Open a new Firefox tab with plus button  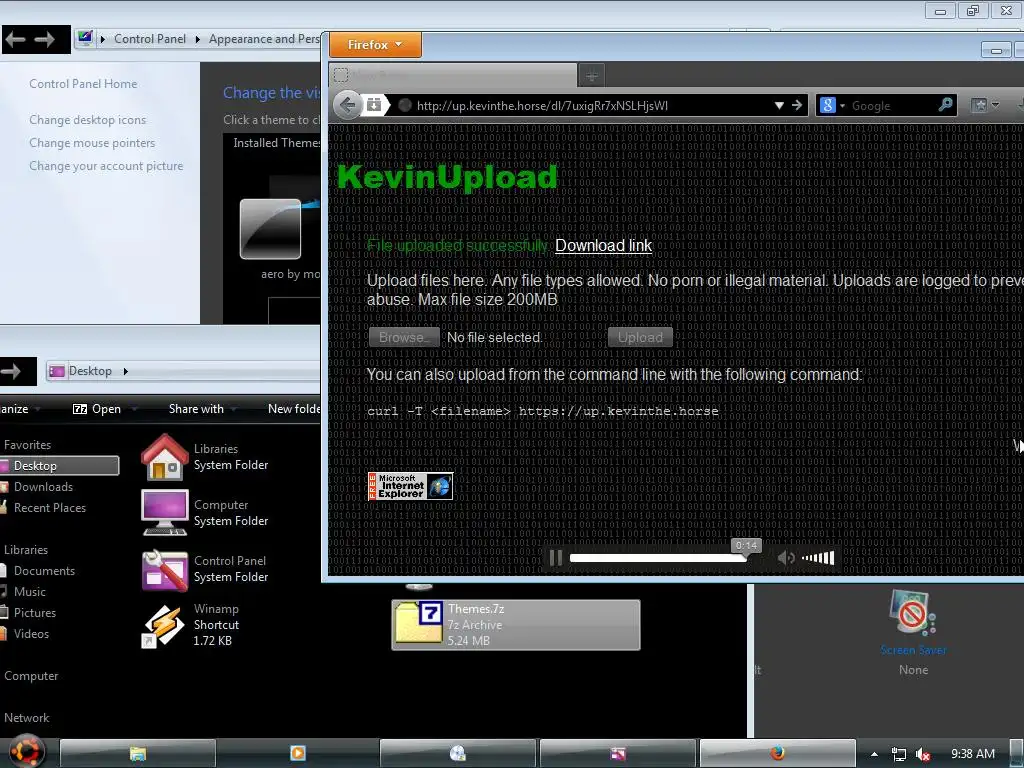click(592, 76)
